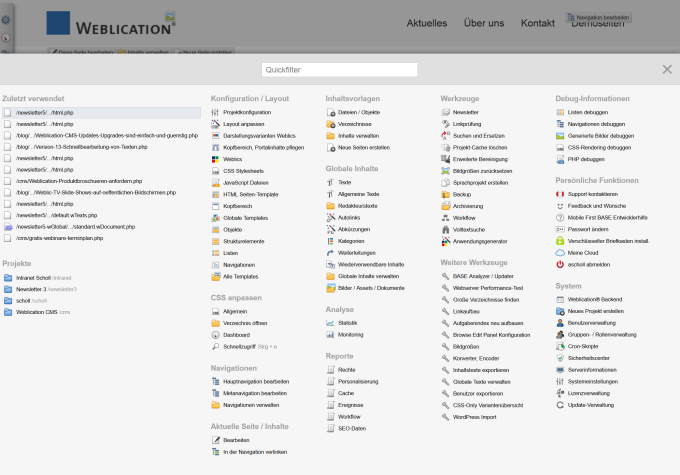Open the Weblication CMS project folder
The height and width of the screenshot is (475, 680).
point(35,311)
